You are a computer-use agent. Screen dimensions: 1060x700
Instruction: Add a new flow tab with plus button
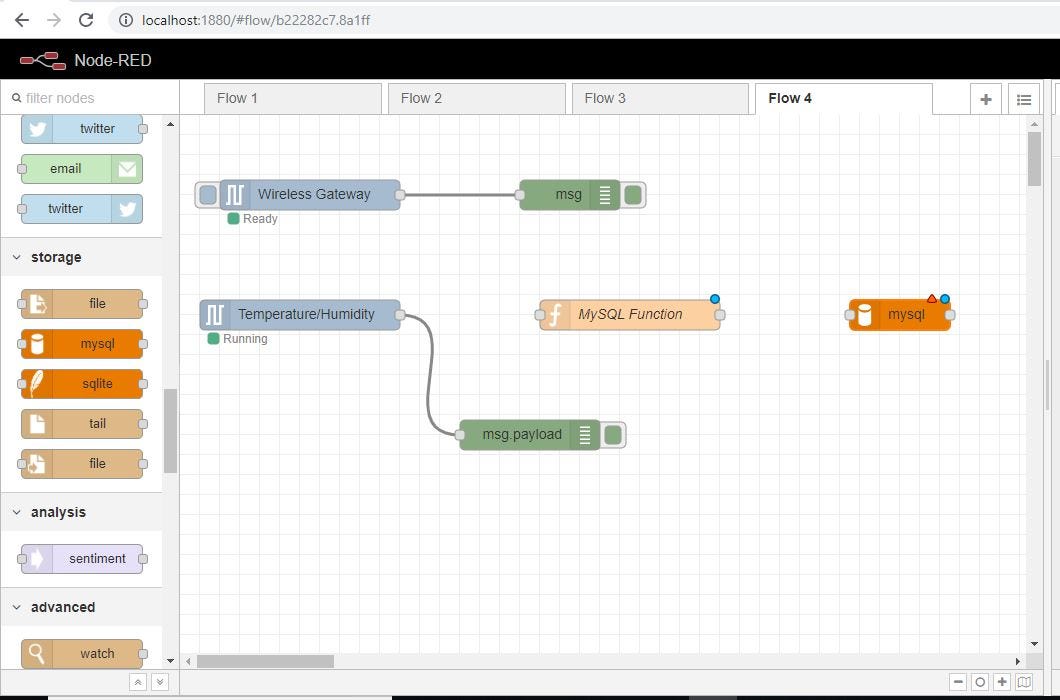(986, 99)
